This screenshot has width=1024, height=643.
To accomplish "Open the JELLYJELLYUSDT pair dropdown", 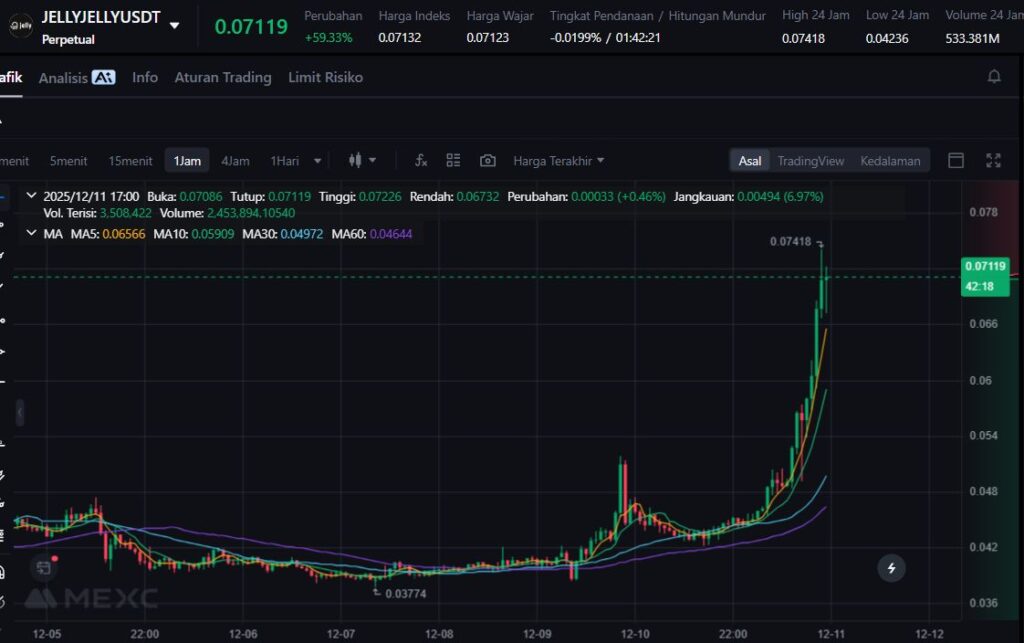I will (175, 26).
